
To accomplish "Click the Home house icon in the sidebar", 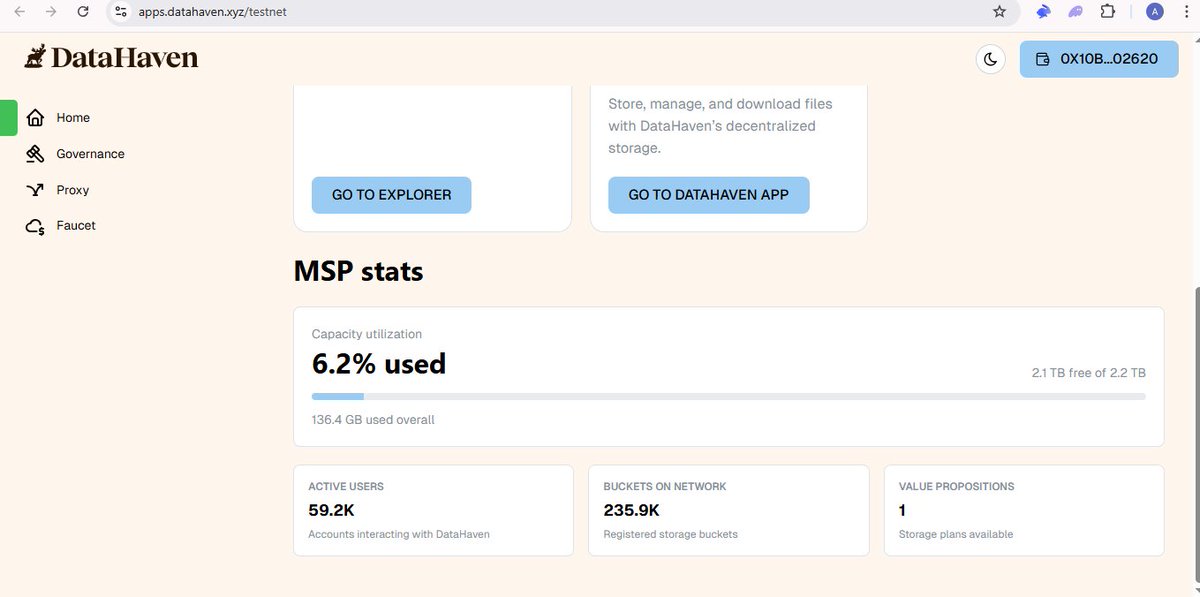I will [x=35, y=118].
